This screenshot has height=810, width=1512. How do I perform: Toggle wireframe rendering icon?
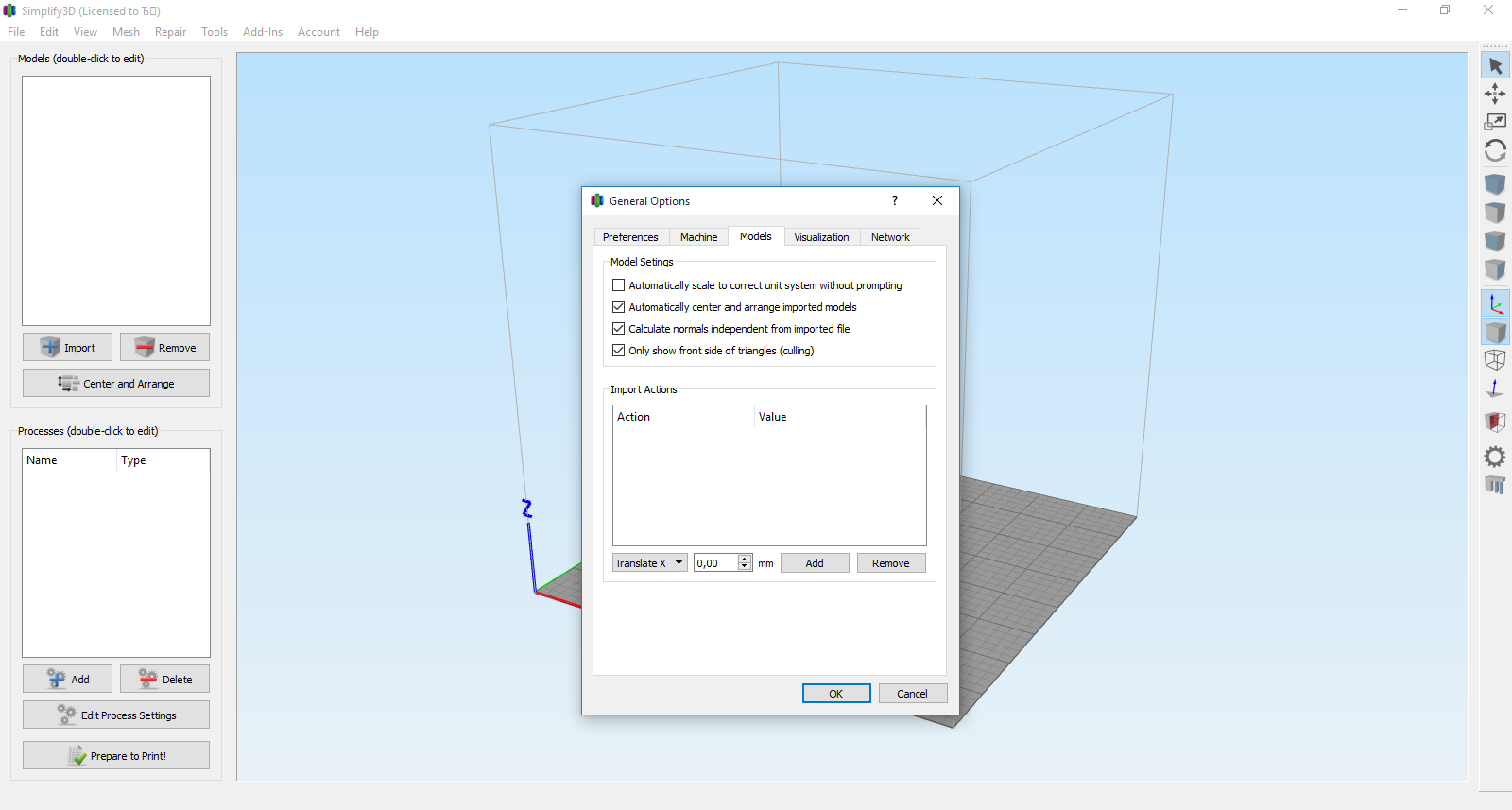(x=1495, y=359)
